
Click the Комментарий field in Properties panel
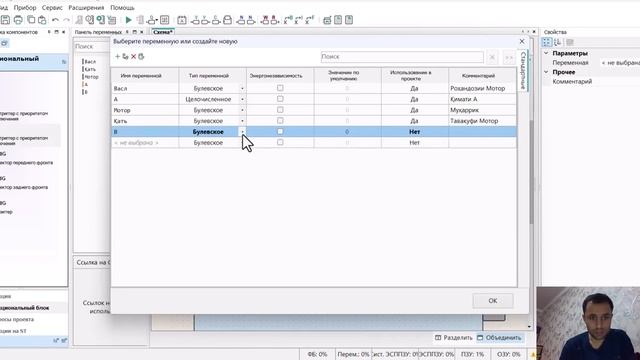(x=620, y=82)
